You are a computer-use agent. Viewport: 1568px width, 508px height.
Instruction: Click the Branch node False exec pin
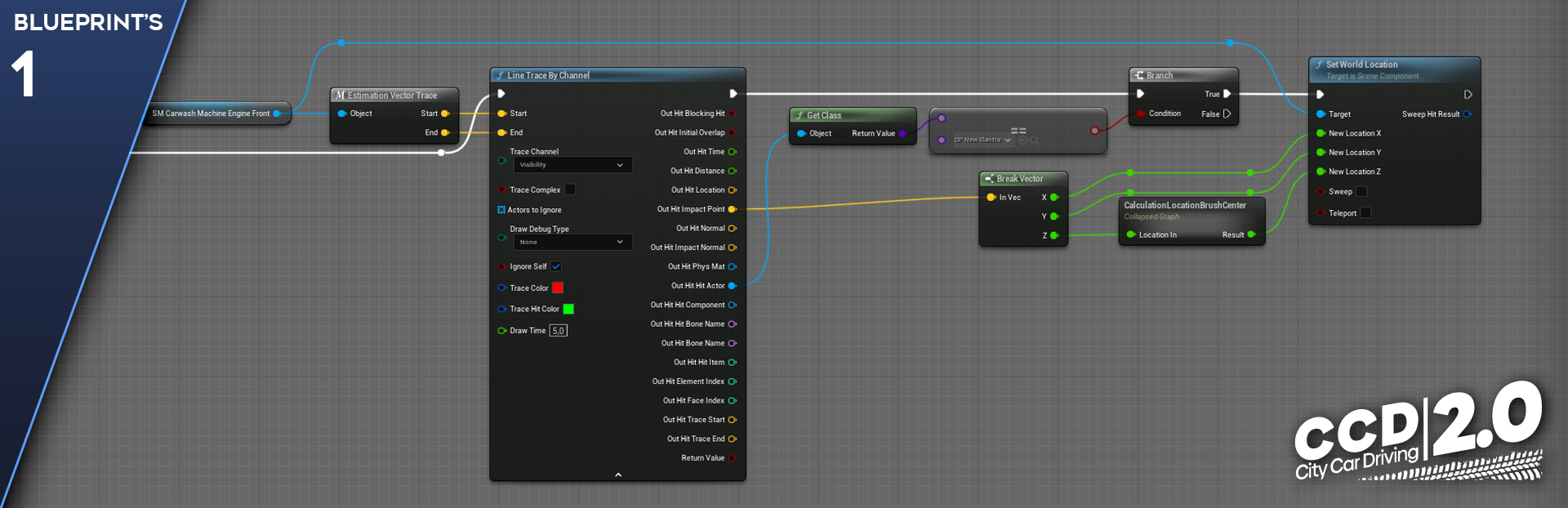(x=1227, y=114)
